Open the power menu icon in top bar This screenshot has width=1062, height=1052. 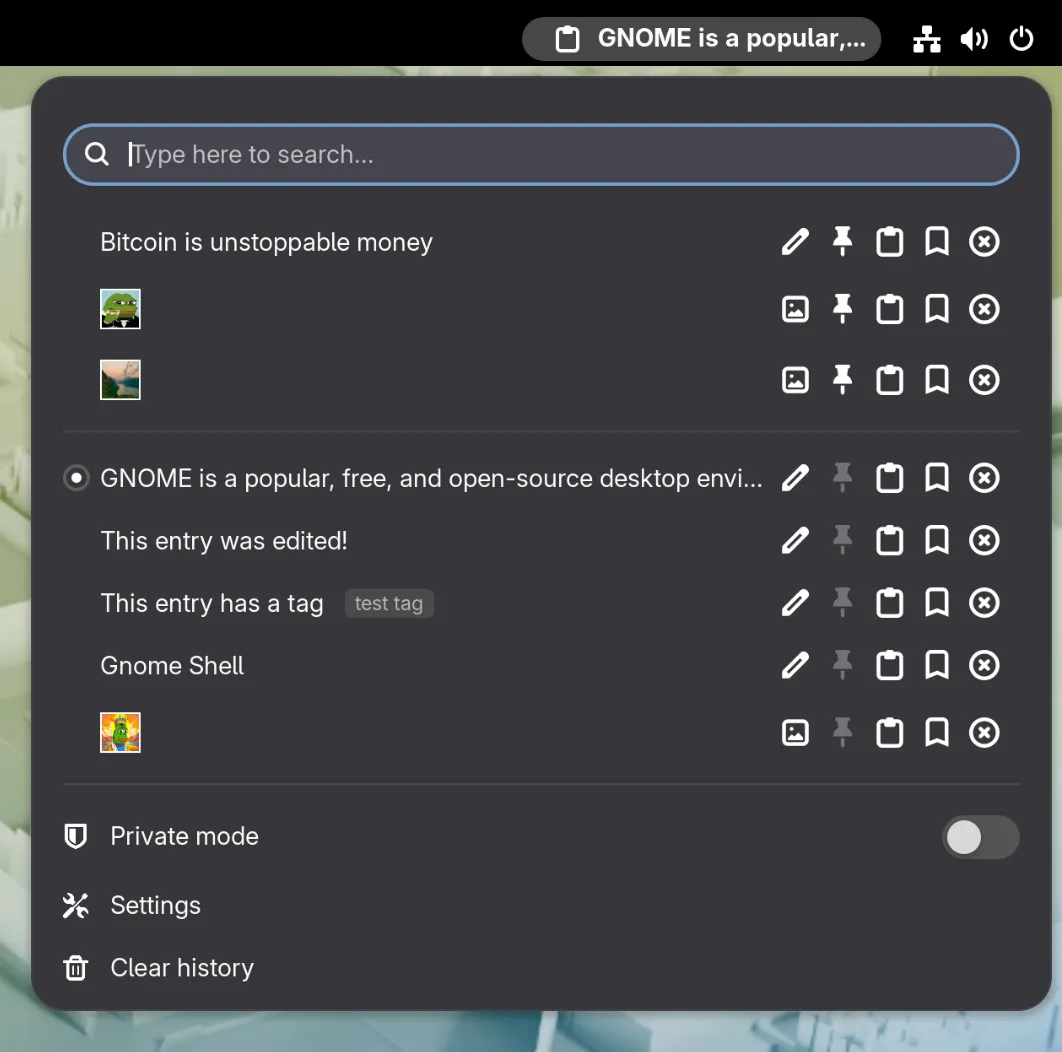pyautogui.click(x=1021, y=39)
